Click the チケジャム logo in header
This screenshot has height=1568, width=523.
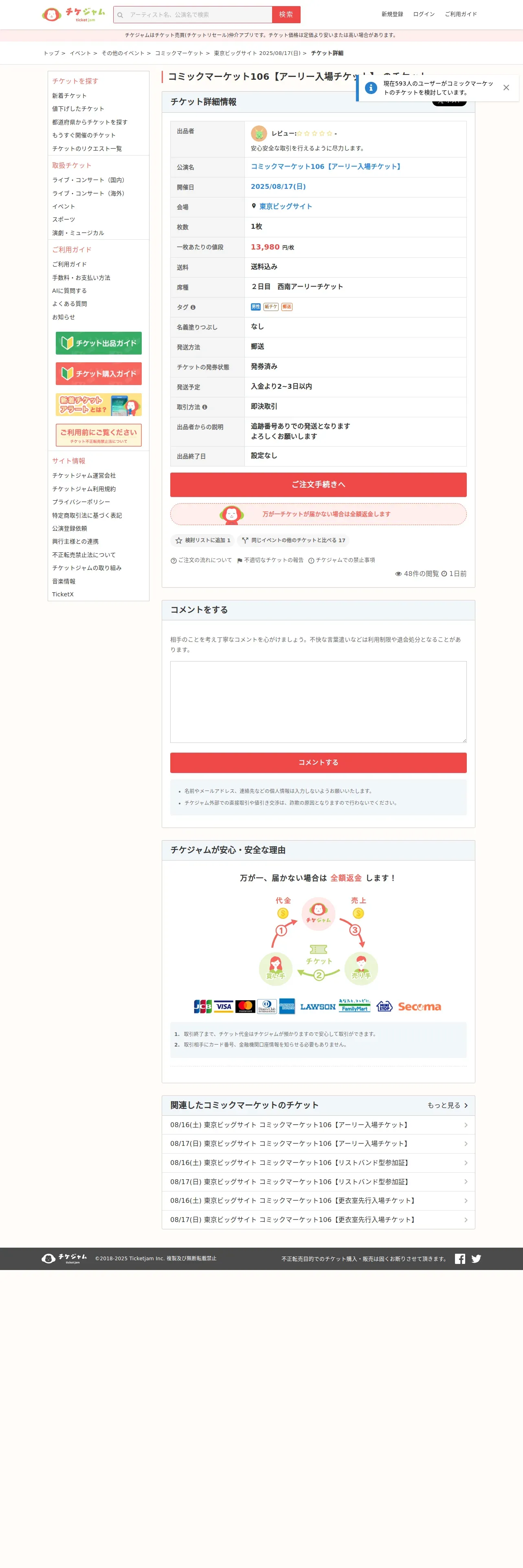click(74, 14)
